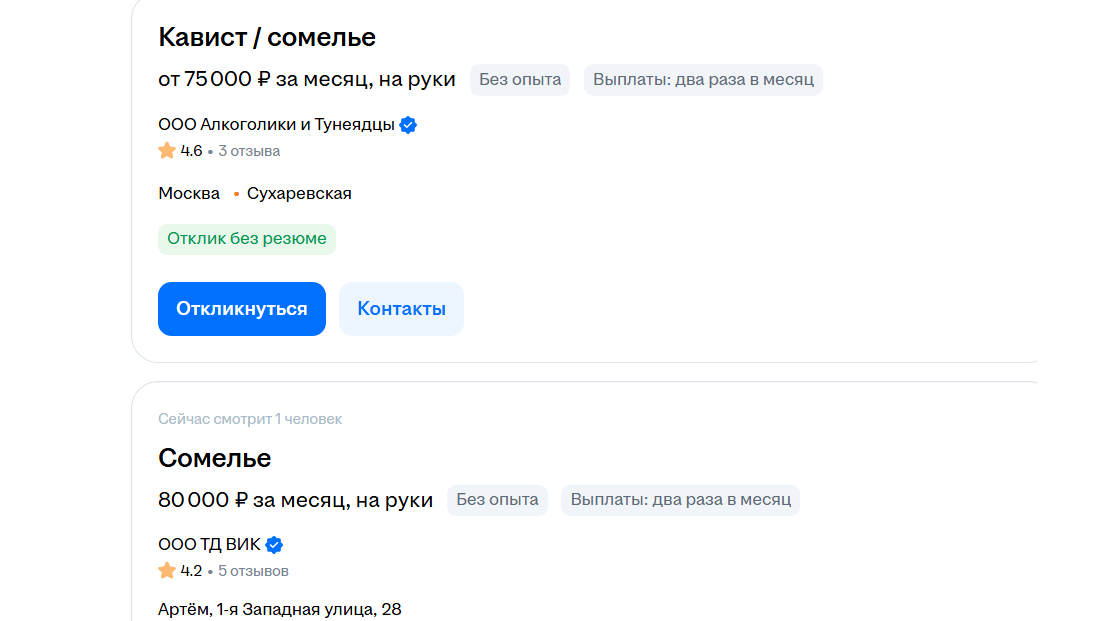Screen dimensions: 1105x621
Task: Open the "5 отзывов" reviews link
Action: (253, 571)
